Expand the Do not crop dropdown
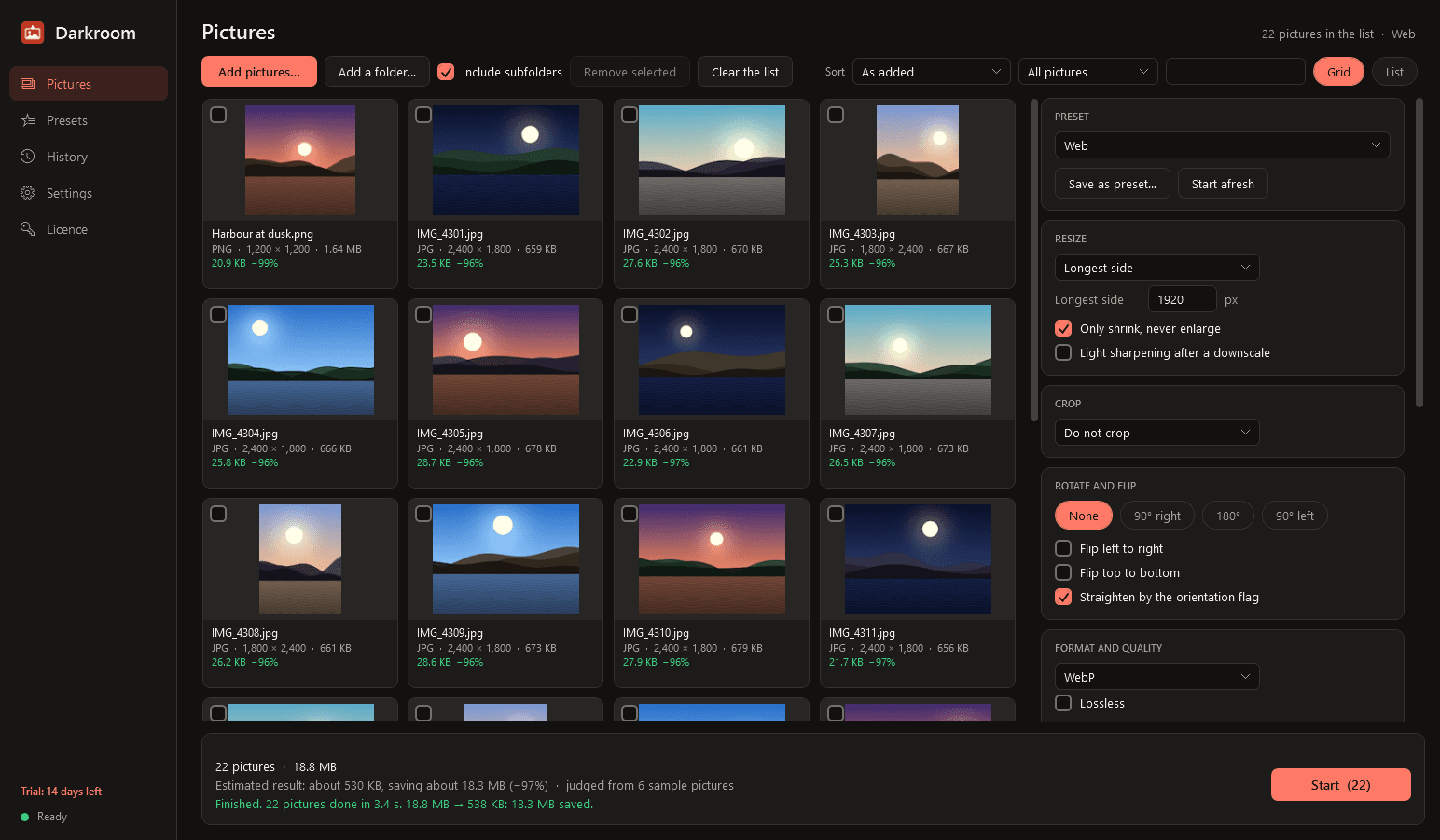The image size is (1440, 840). tap(1156, 433)
